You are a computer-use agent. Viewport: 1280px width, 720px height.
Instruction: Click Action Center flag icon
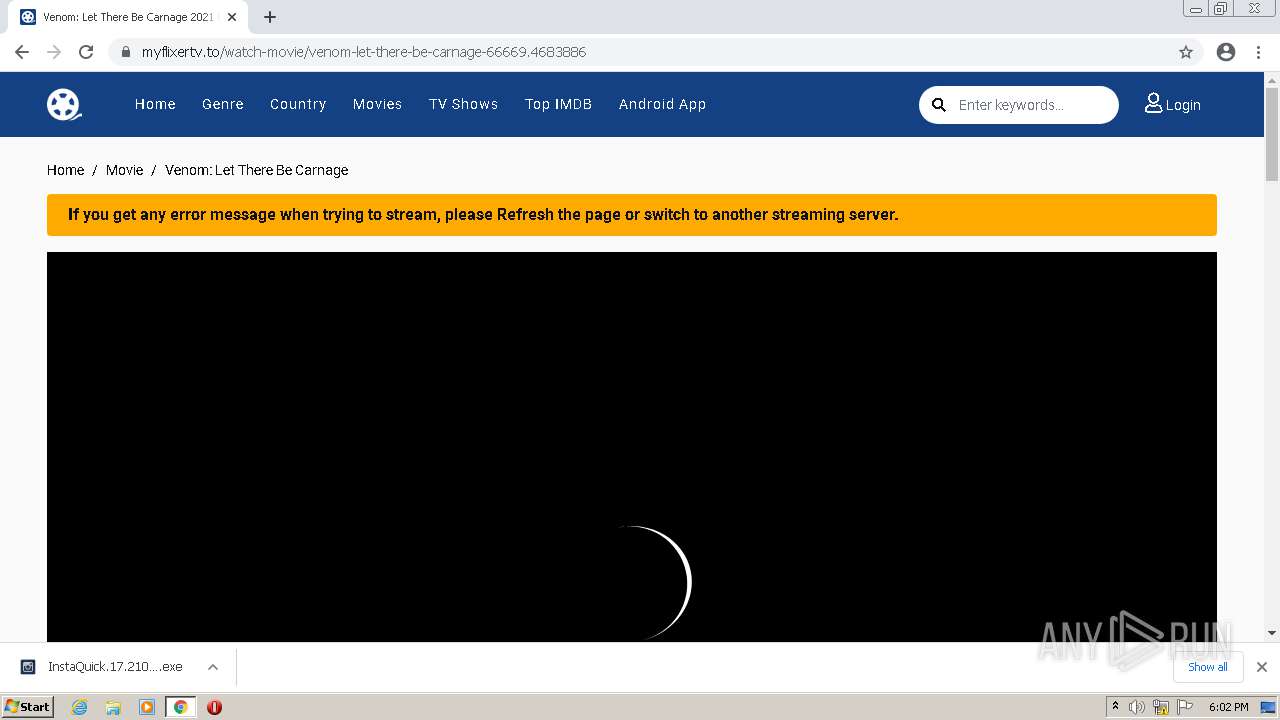pos(1185,707)
